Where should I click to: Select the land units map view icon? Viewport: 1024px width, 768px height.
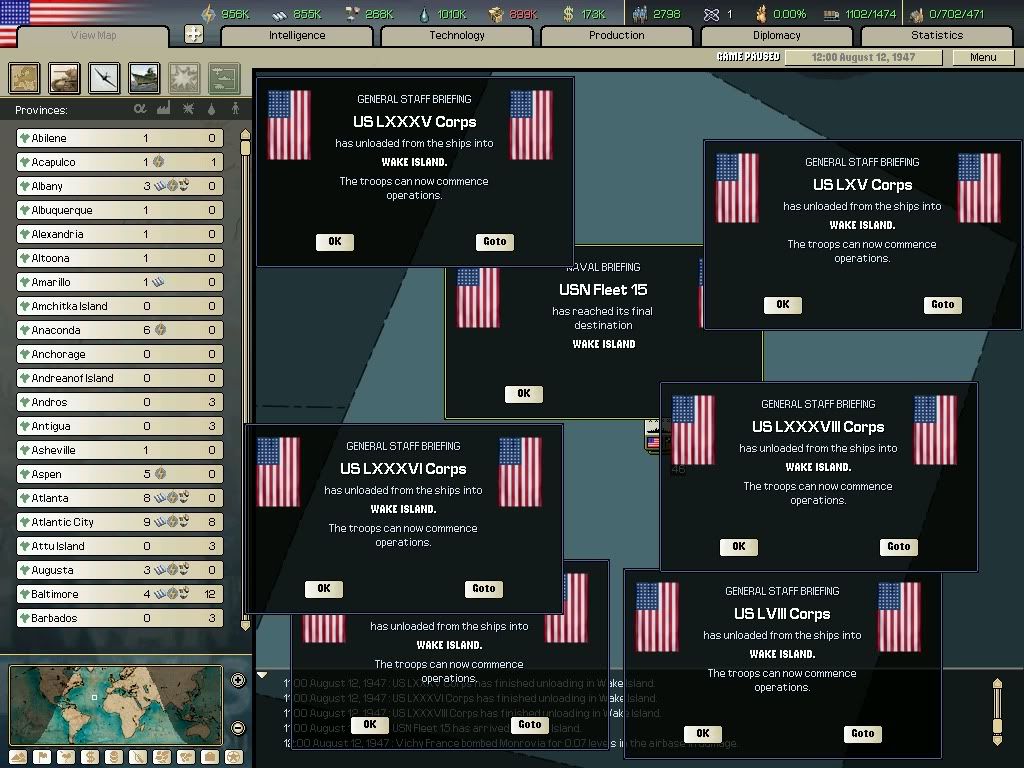pyautogui.click(x=64, y=78)
